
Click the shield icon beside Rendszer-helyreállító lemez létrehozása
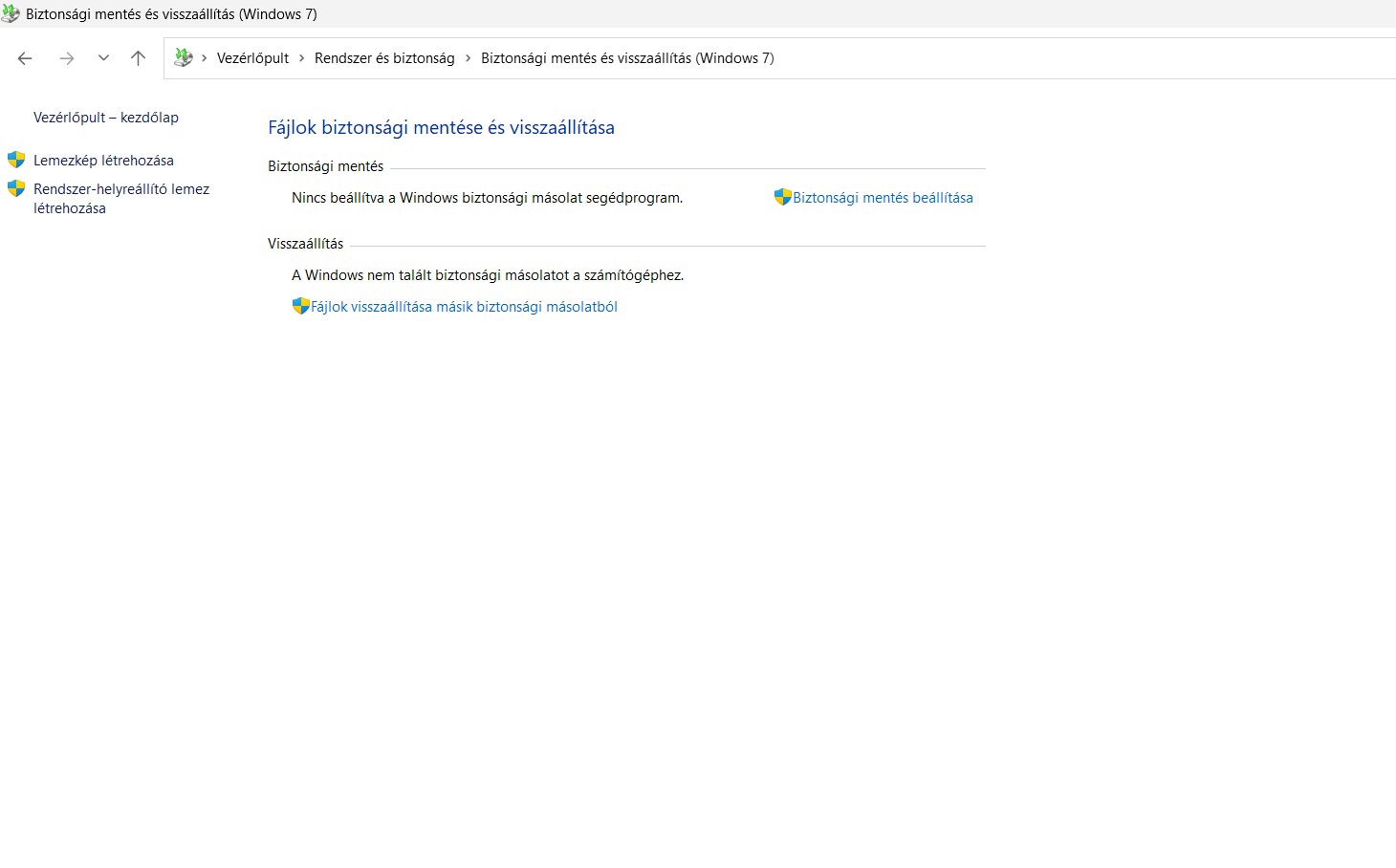coord(16,188)
